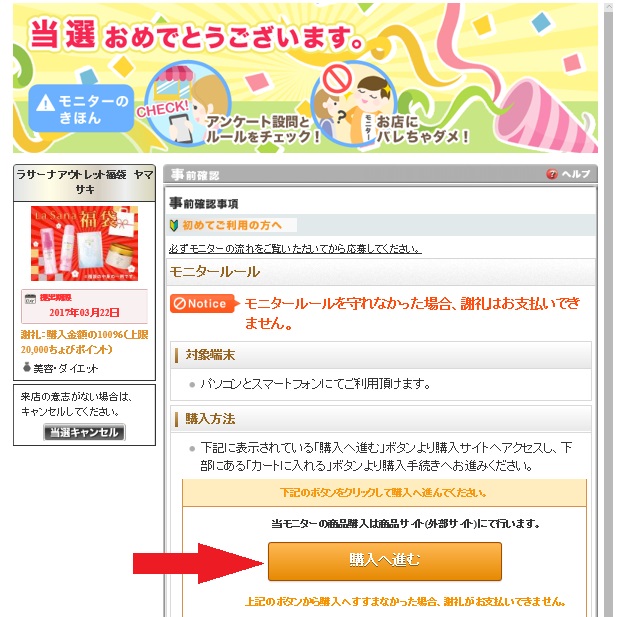Click the ラサーナアウトレット福袋 title header
The height and width of the screenshot is (617, 627).
[x=84, y=182]
